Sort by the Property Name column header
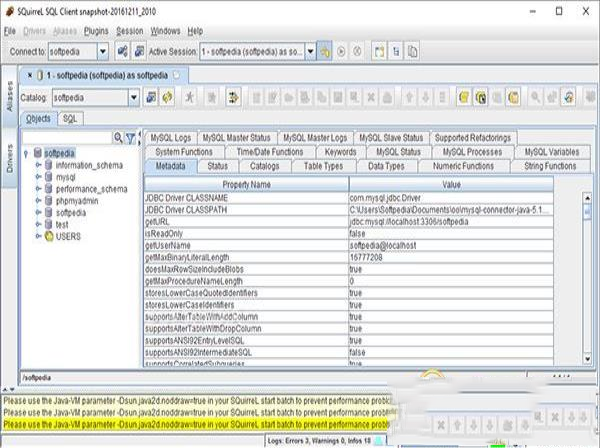 coord(246,184)
